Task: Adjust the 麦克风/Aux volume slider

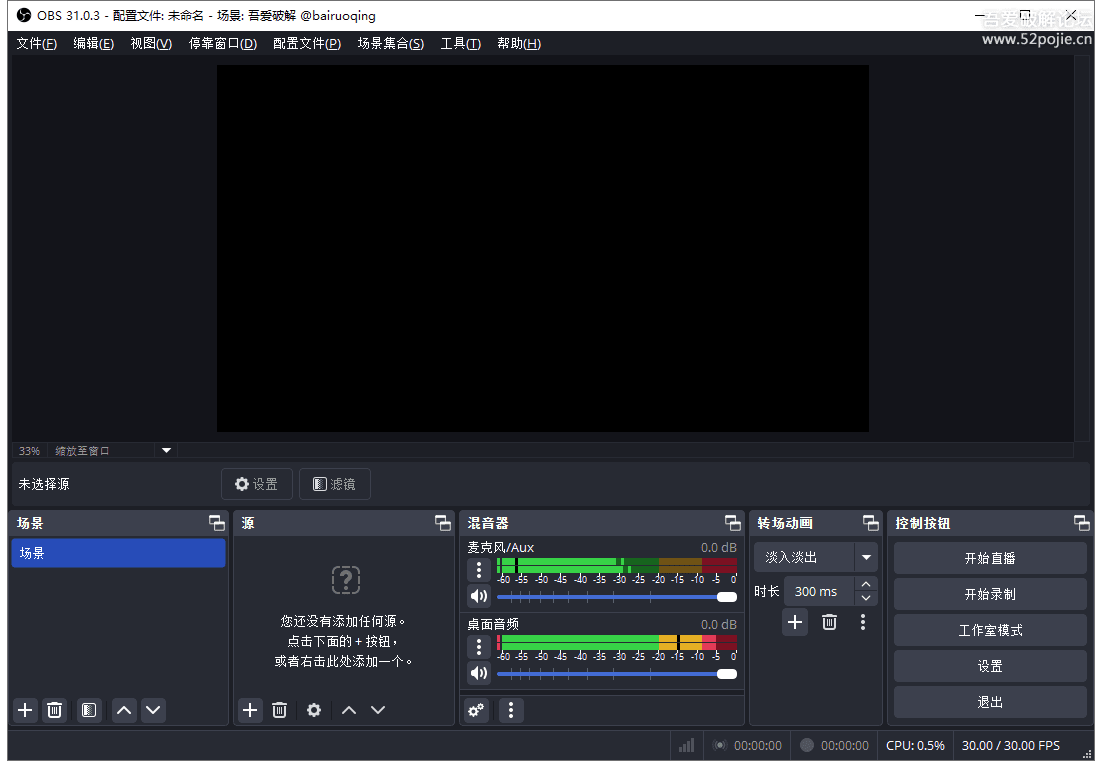Action: [x=616, y=597]
